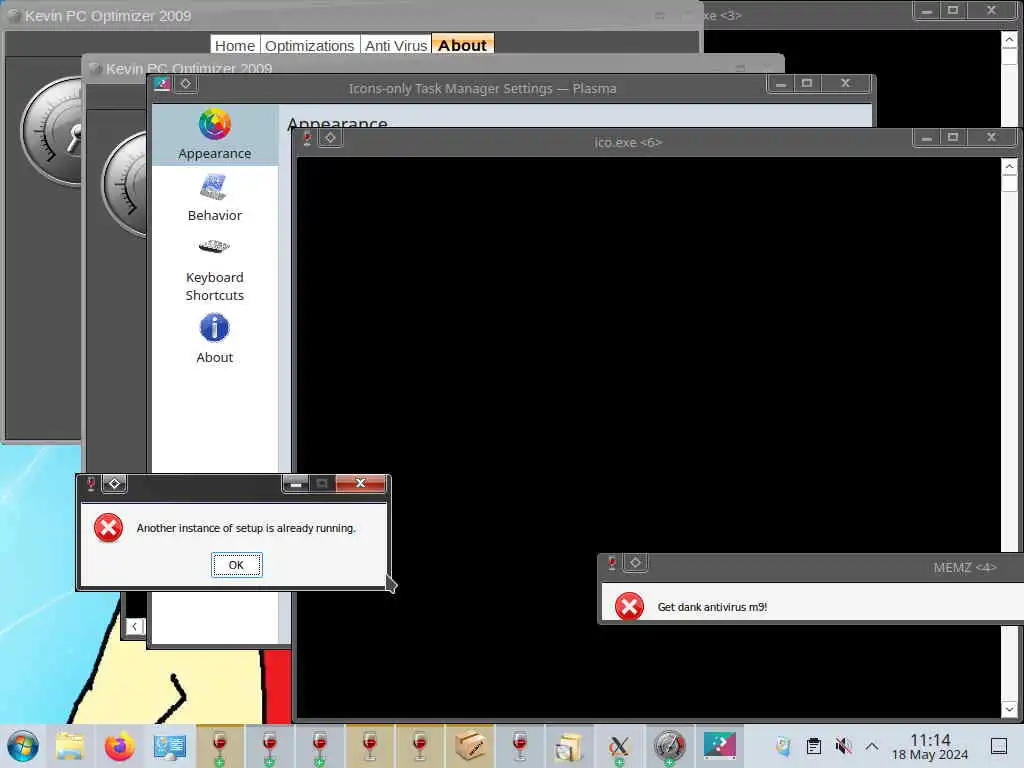Click the cardboard box taskbar icon
The image size is (1024, 768).
(x=470, y=746)
